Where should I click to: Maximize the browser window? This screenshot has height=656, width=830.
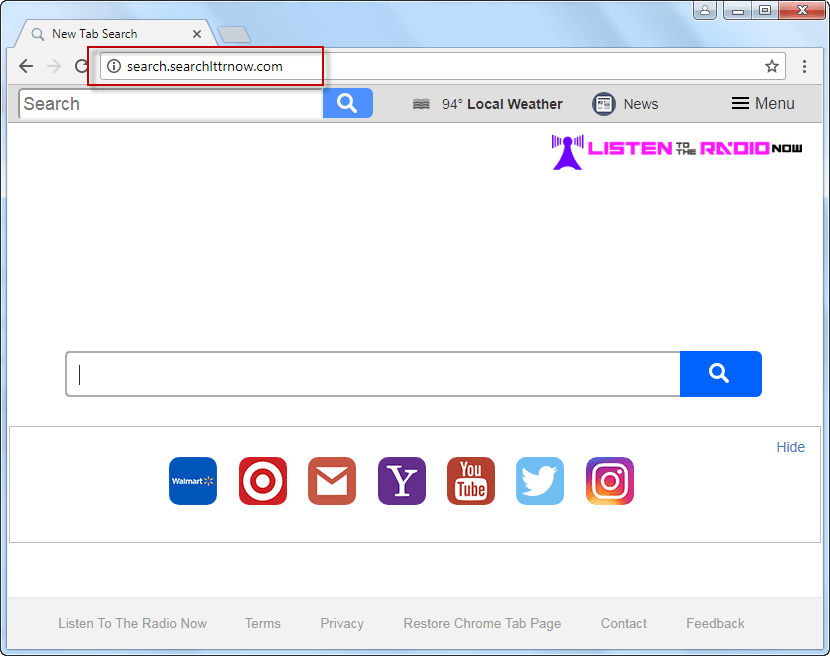click(x=765, y=10)
